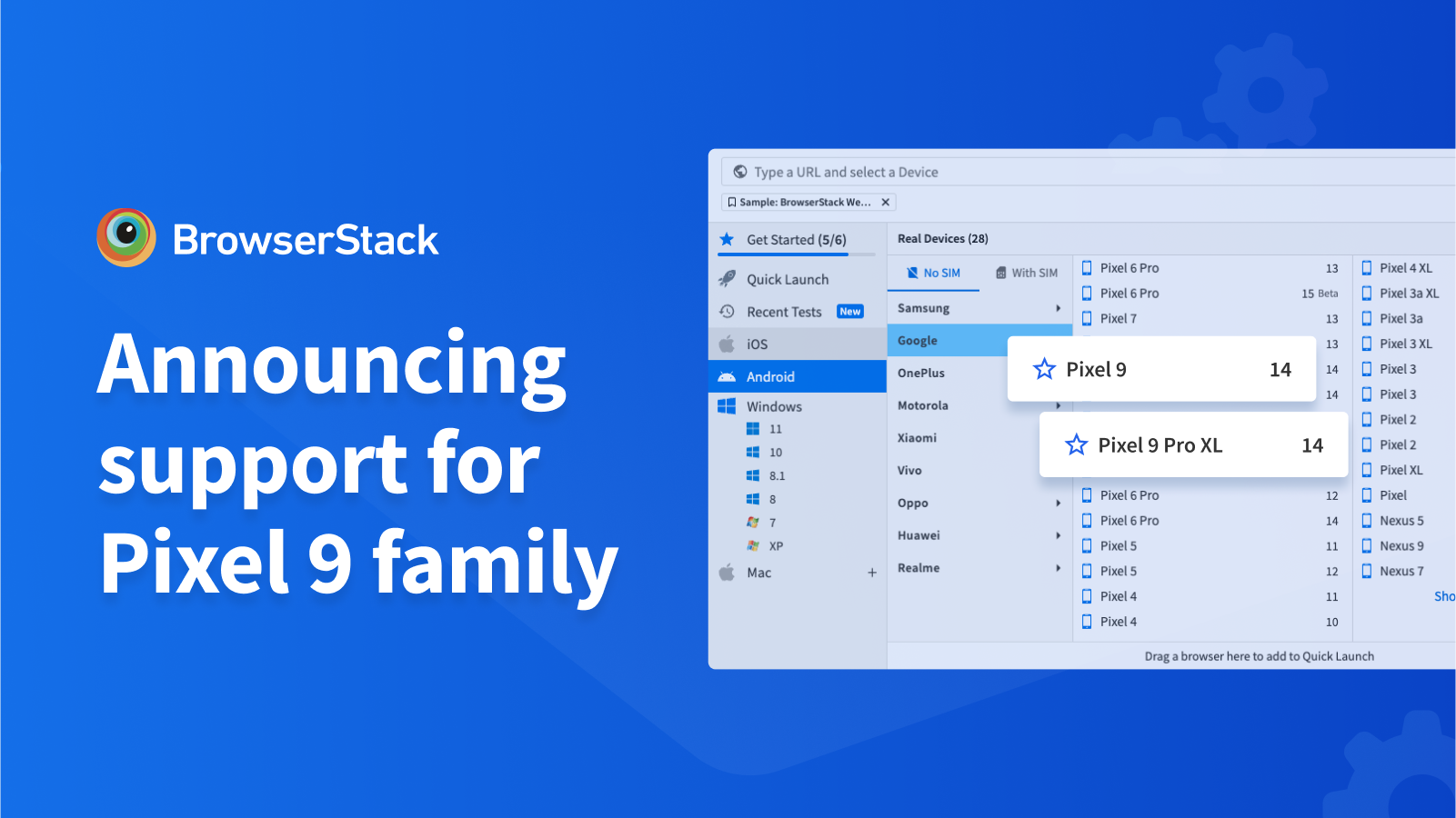This screenshot has height=818, width=1456.
Task: Expand the Samsung device list arrow
Action: tap(1058, 308)
